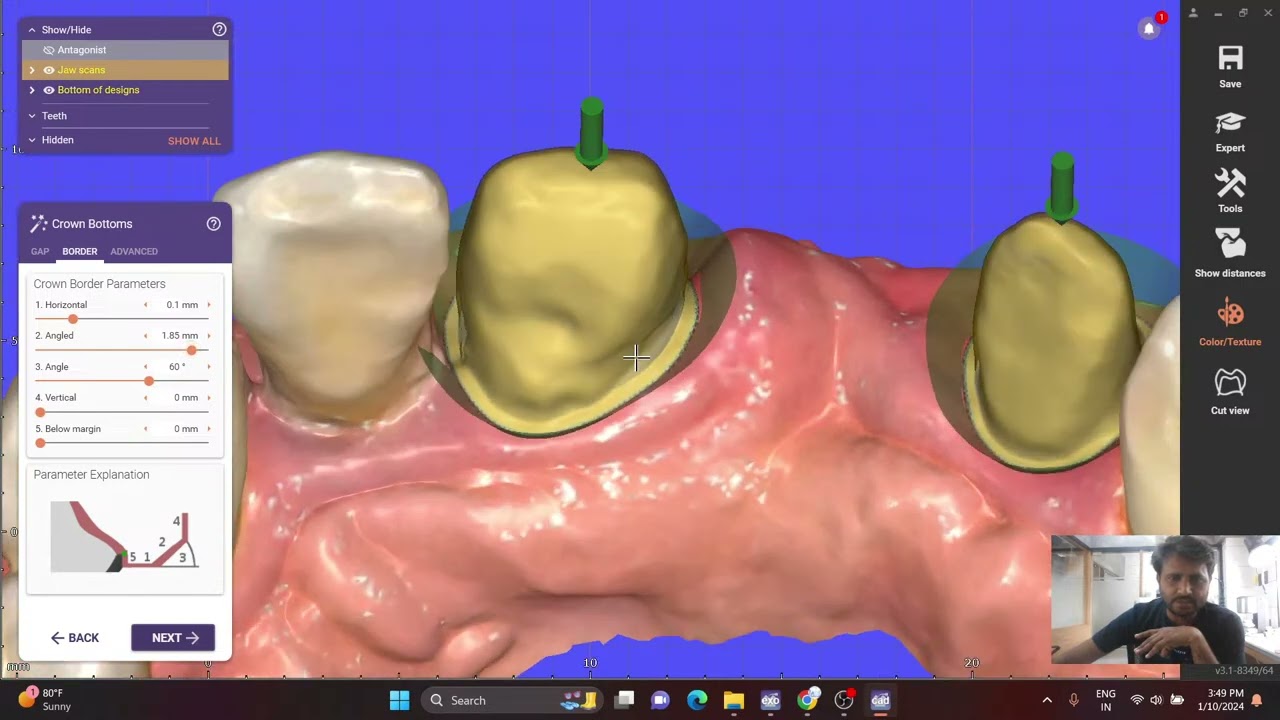Hide the Jaw scans using eye icon
The height and width of the screenshot is (720, 1280).
coord(48,70)
